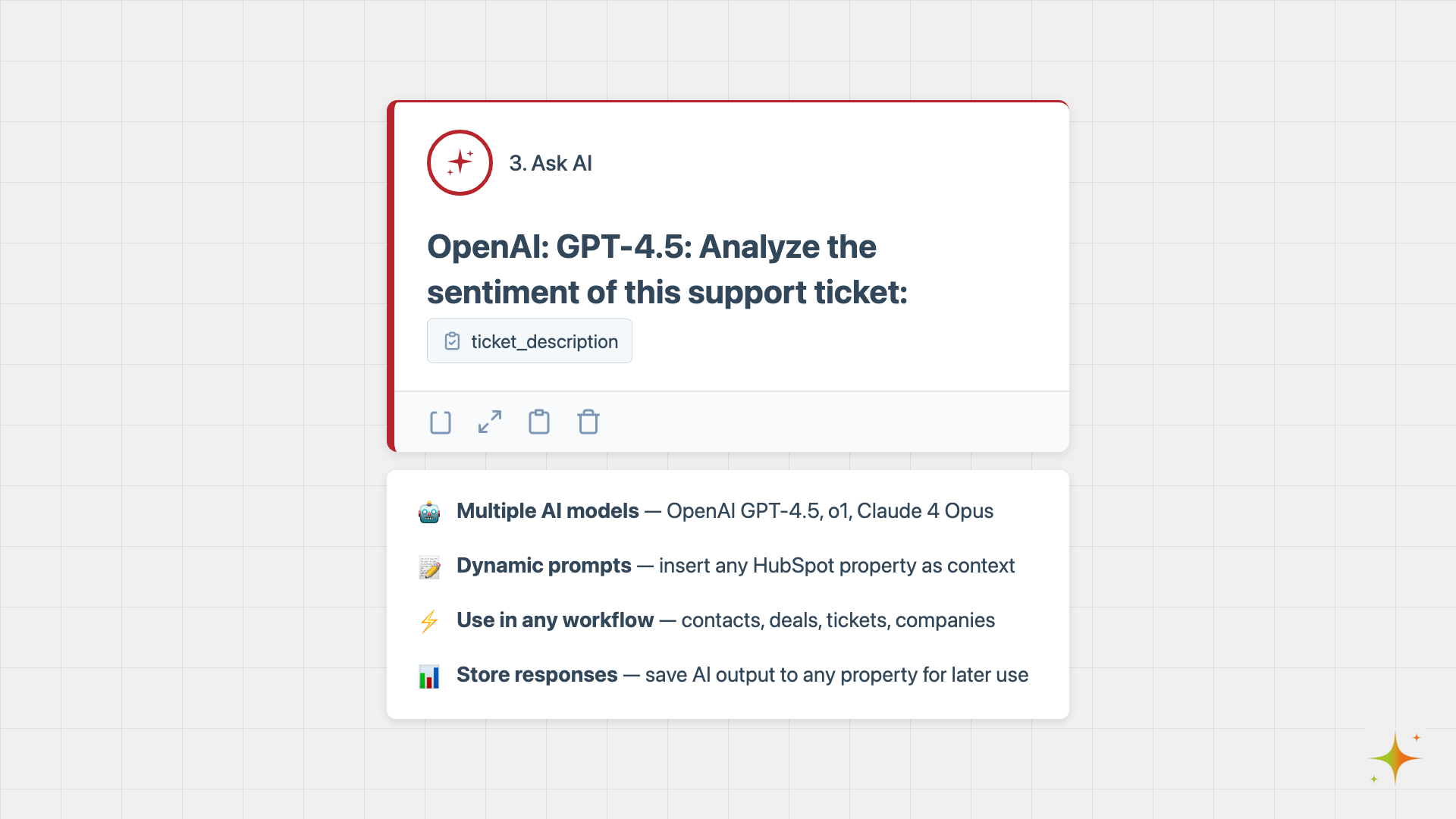The image size is (1456, 819).
Task: Click the "Multiple AI models" feature text
Action: (x=548, y=511)
